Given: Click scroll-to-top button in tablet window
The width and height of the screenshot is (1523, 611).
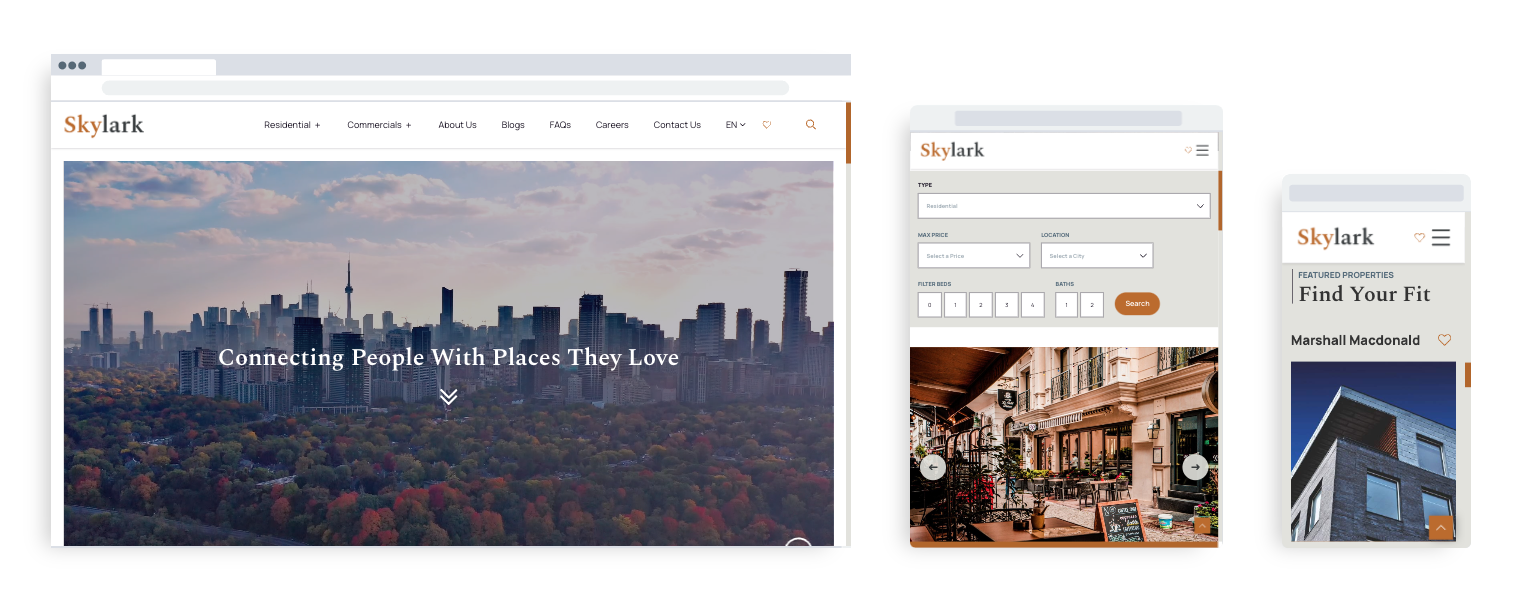Looking at the screenshot, I should pyautogui.click(x=1202, y=525).
